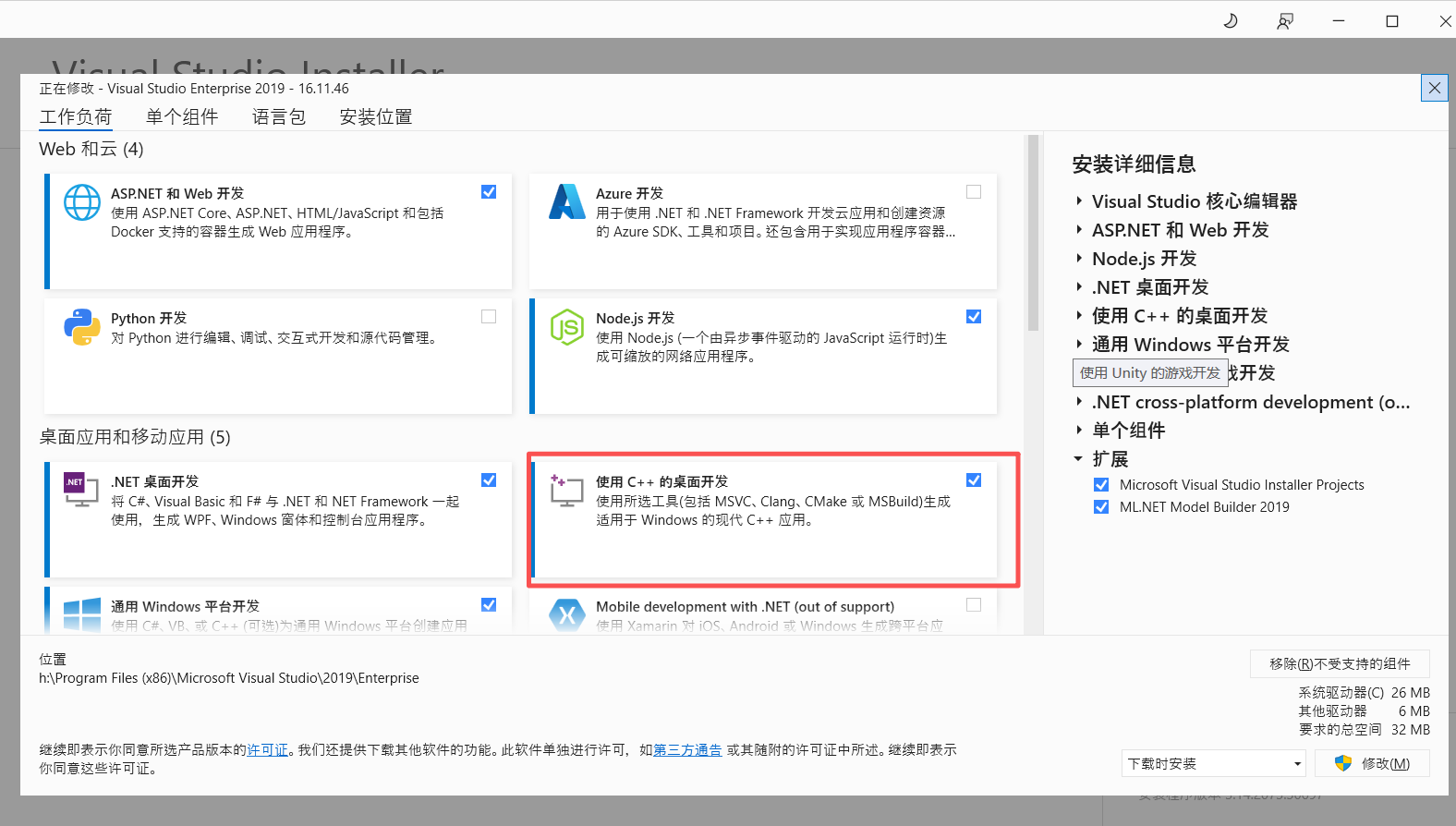Collapse the 扩展 section
Screen dimensions: 1456x826
1078,459
